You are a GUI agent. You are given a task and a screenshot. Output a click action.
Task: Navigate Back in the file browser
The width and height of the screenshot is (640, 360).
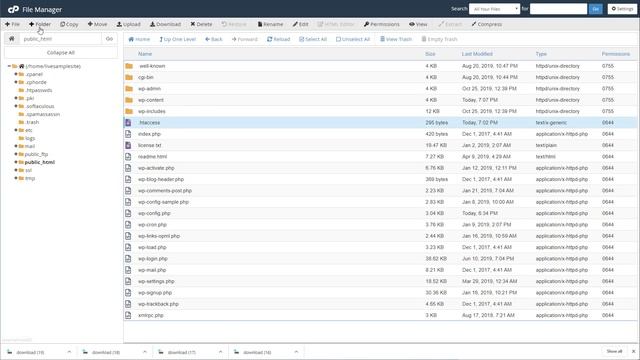pyautogui.click(x=214, y=39)
